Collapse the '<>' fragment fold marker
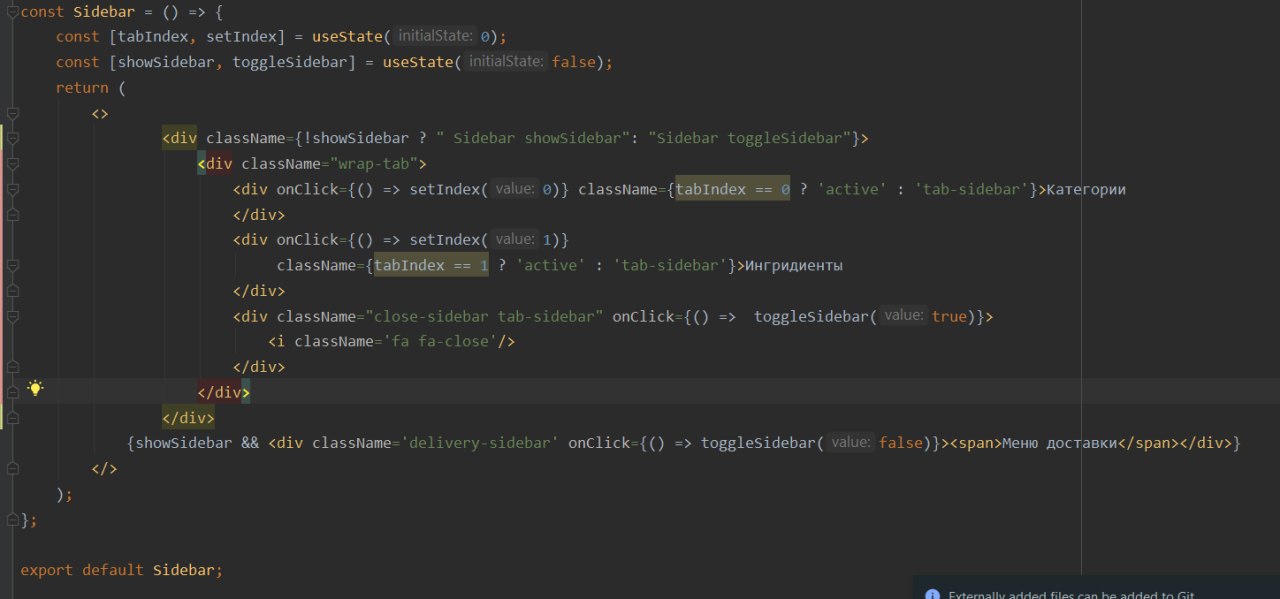 tap(12, 113)
